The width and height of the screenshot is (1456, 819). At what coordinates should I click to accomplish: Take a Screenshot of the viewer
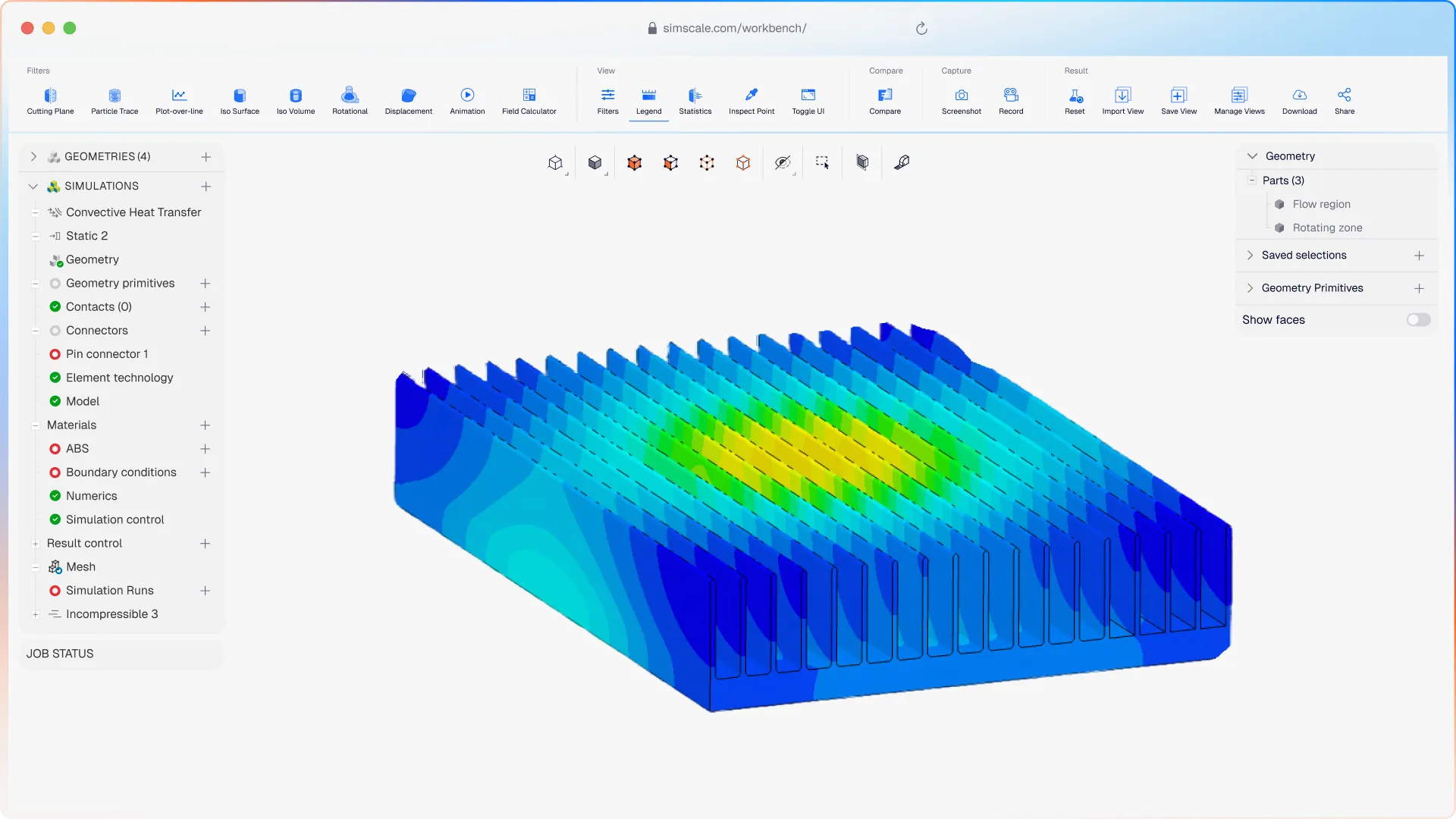click(x=962, y=101)
